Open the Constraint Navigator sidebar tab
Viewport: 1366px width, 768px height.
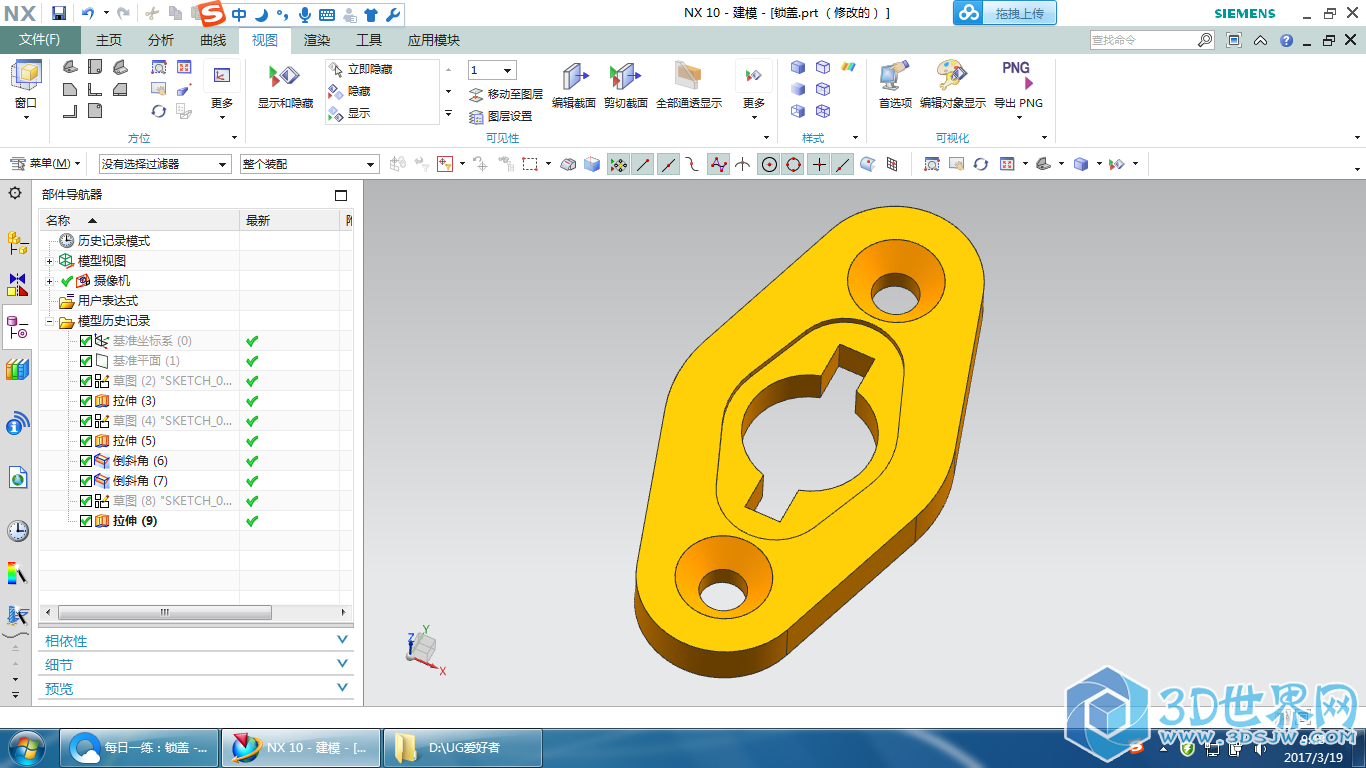coord(17,284)
